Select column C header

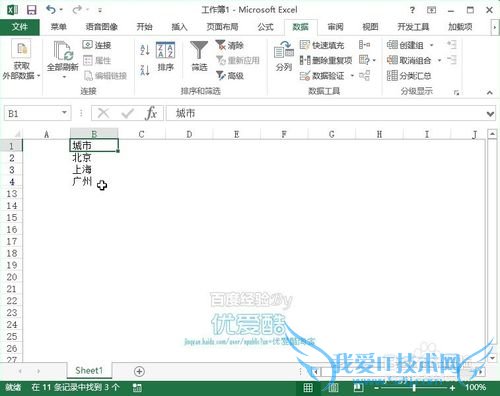point(141,134)
